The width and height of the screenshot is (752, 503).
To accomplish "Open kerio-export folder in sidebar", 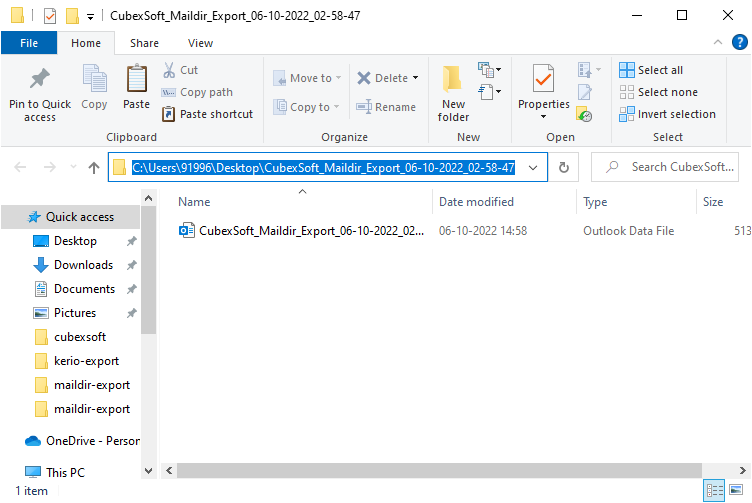I will pos(86,361).
